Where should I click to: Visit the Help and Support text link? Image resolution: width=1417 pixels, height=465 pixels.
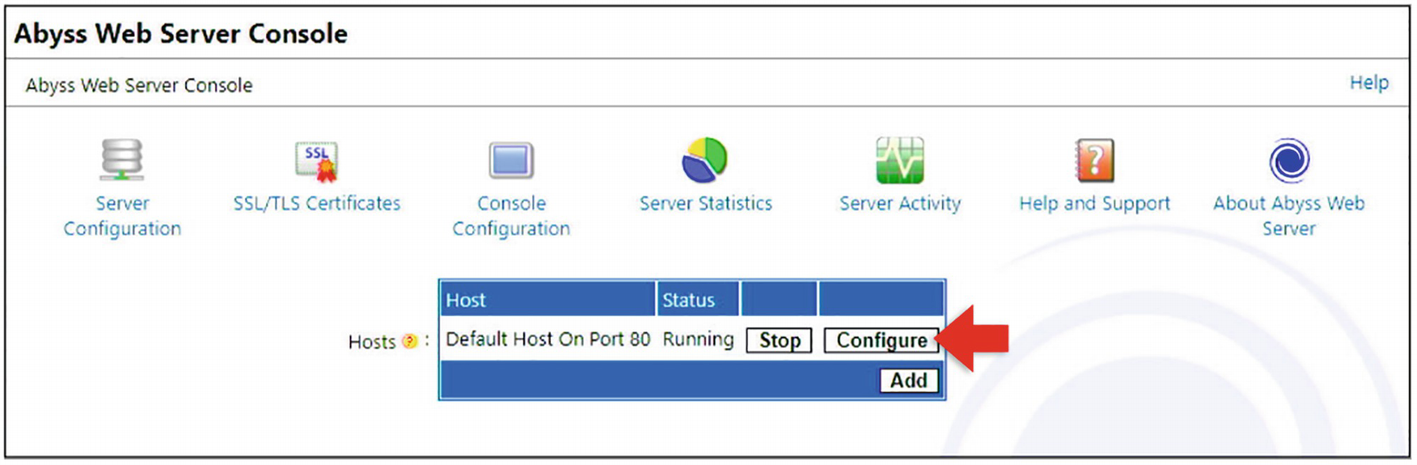tap(1094, 204)
